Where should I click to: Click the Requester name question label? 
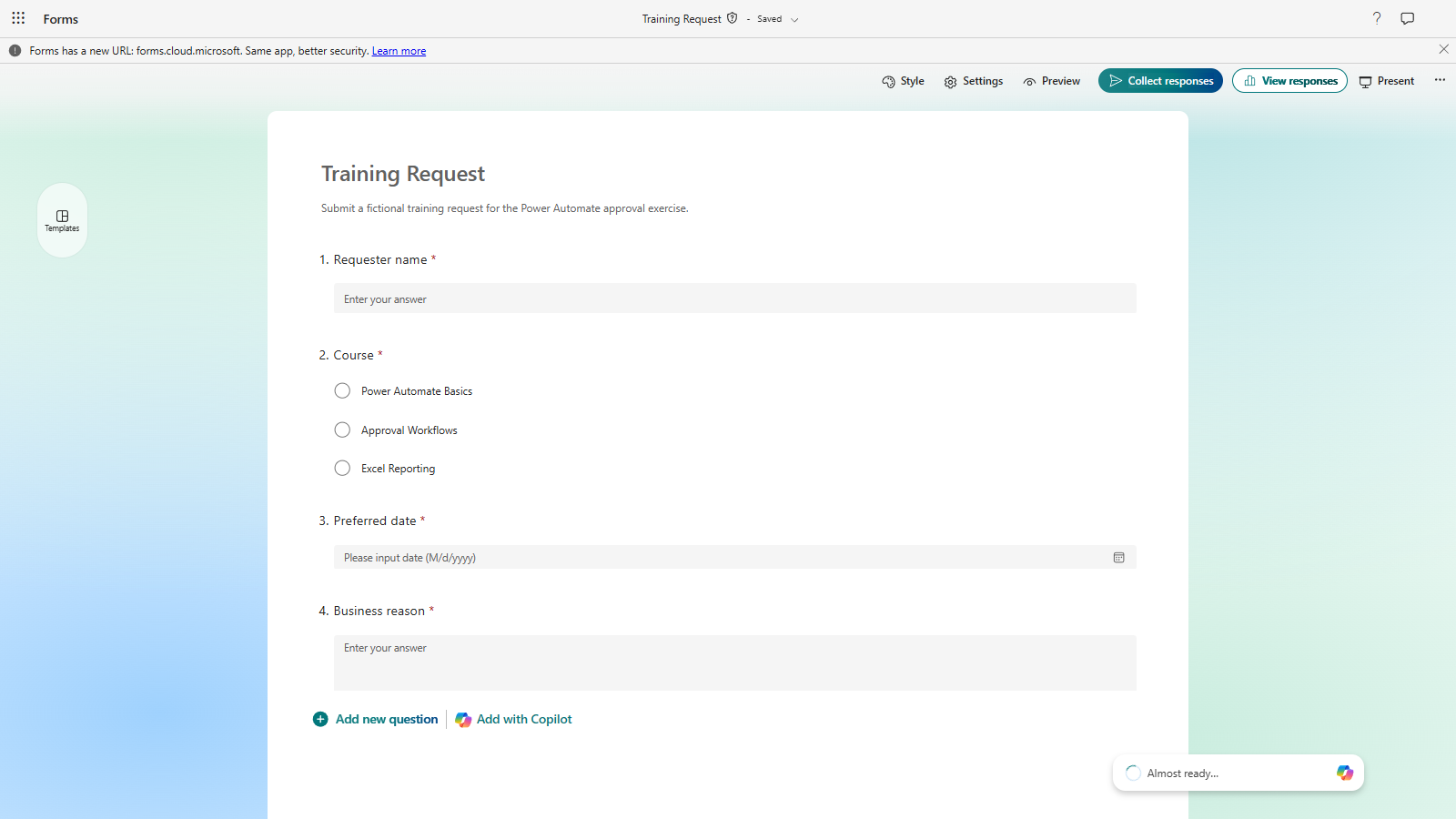pos(379,259)
